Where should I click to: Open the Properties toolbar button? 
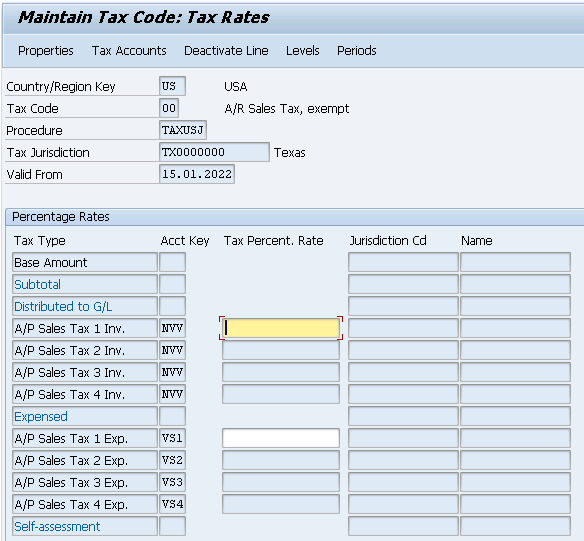coord(46,51)
